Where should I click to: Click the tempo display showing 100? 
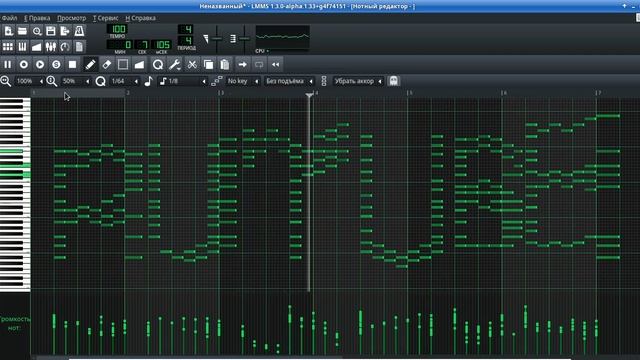(x=117, y=29)
